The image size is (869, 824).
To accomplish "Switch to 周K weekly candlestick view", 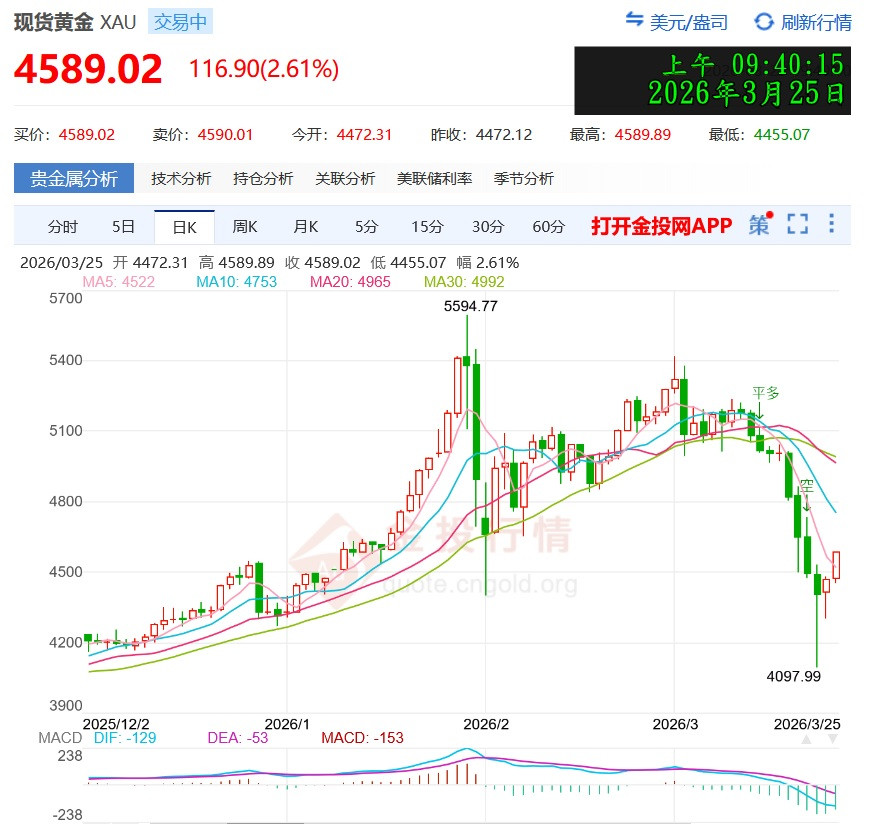I will [245, 227].
